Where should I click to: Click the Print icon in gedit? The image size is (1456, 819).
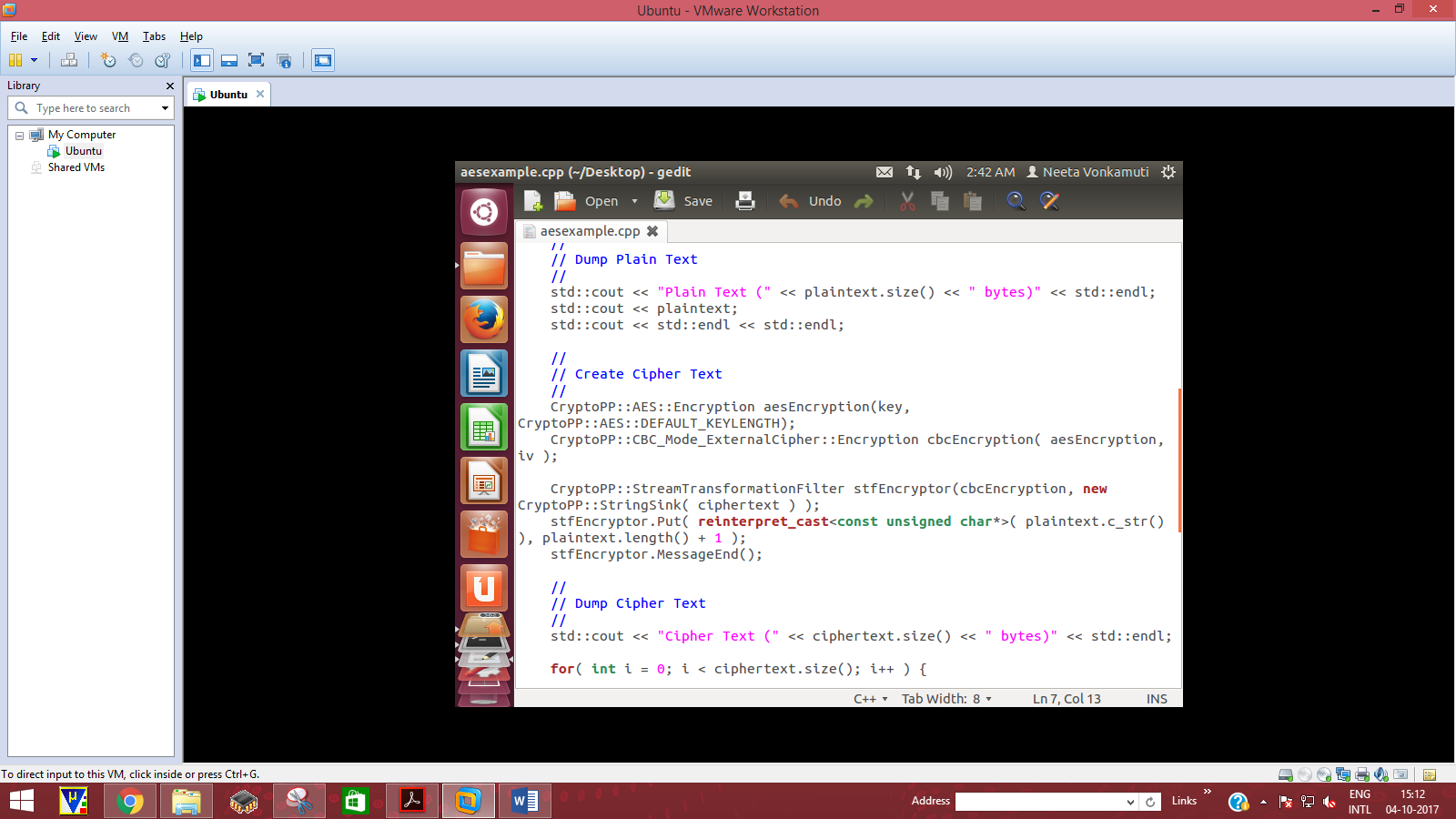tap(745, 201)
